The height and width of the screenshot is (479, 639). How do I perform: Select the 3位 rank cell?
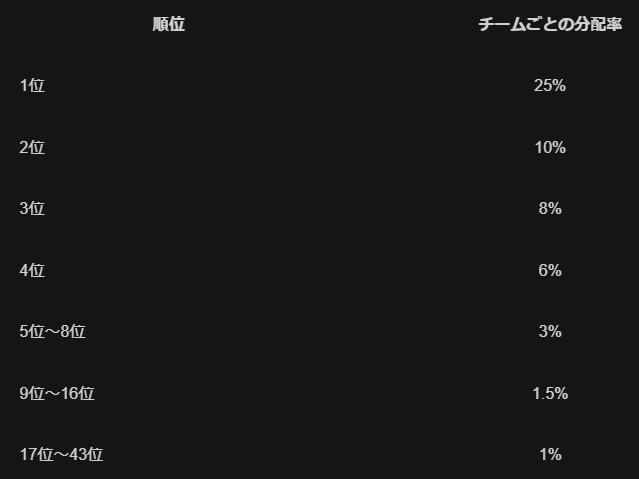[x=32, y=209]
